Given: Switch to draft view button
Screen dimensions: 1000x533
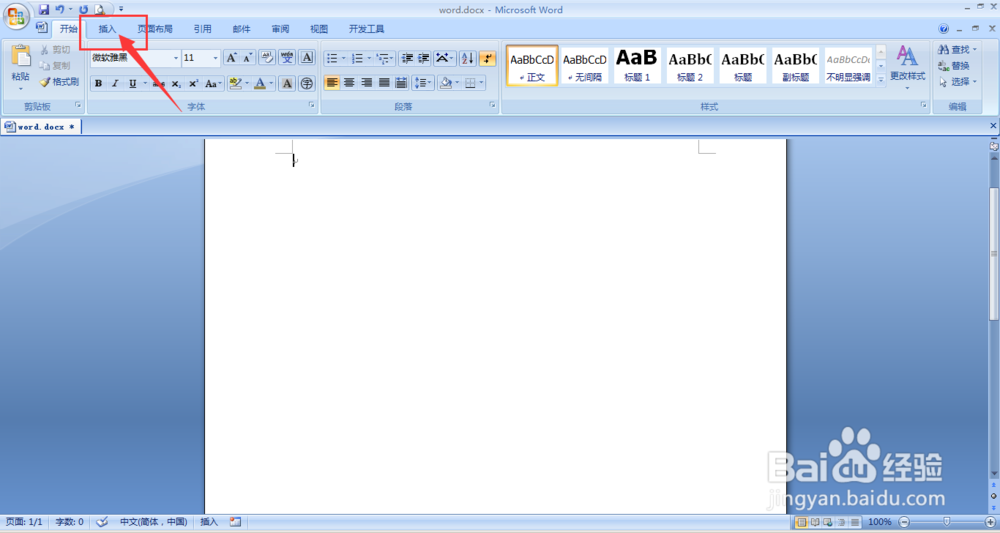Looking at the screenshot, I should pyautogui.click(x=855, y=522).
